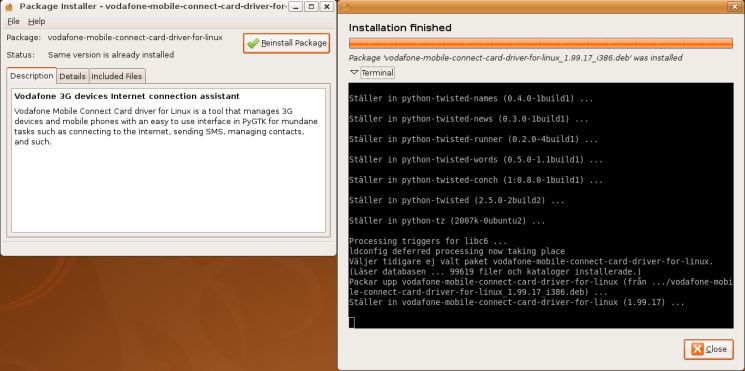Click the resize grip of Package Installer window

(x=331, y=250)
